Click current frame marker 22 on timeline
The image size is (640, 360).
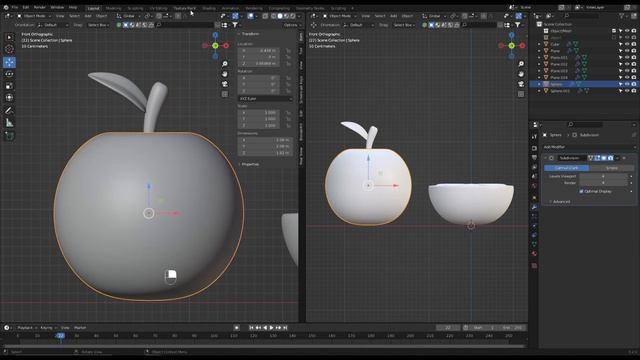(x=60, y=336)
